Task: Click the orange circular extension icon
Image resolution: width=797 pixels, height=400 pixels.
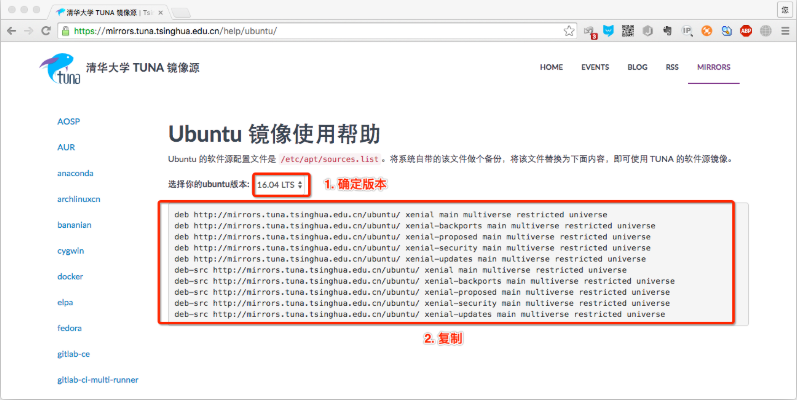Action: click(x=707, y=31)
